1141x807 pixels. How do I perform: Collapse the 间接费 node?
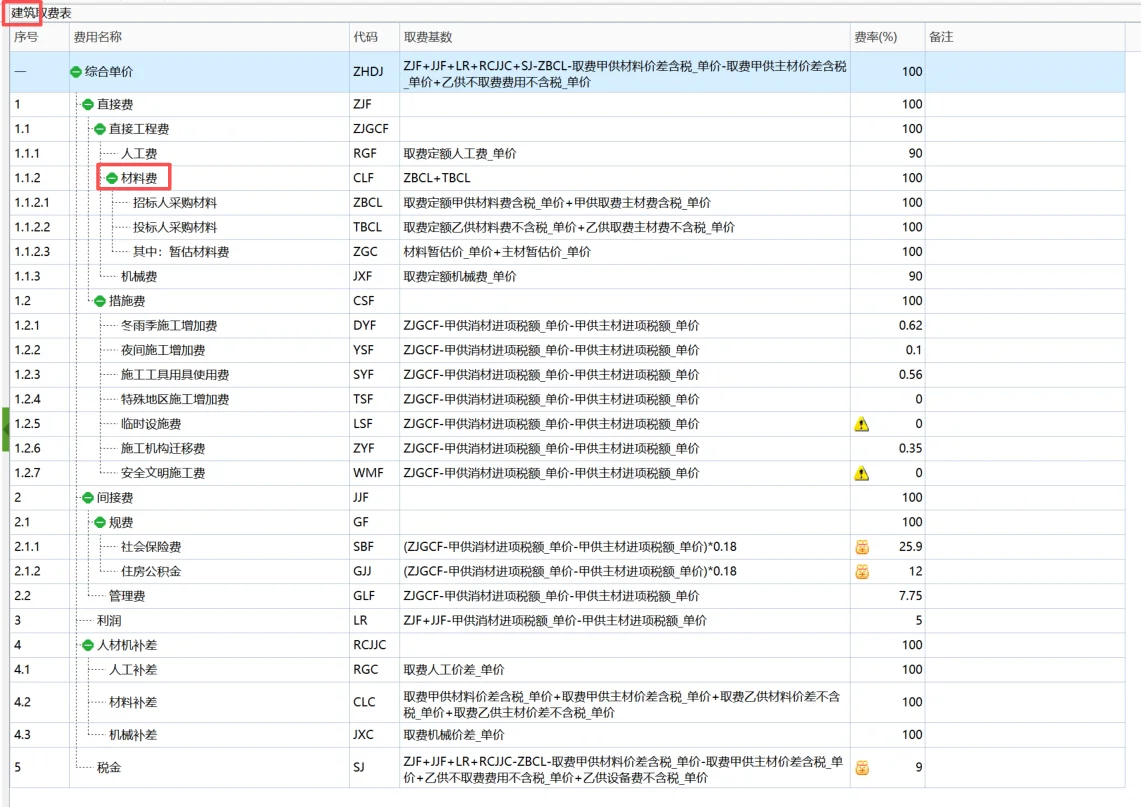click(88, 497)
